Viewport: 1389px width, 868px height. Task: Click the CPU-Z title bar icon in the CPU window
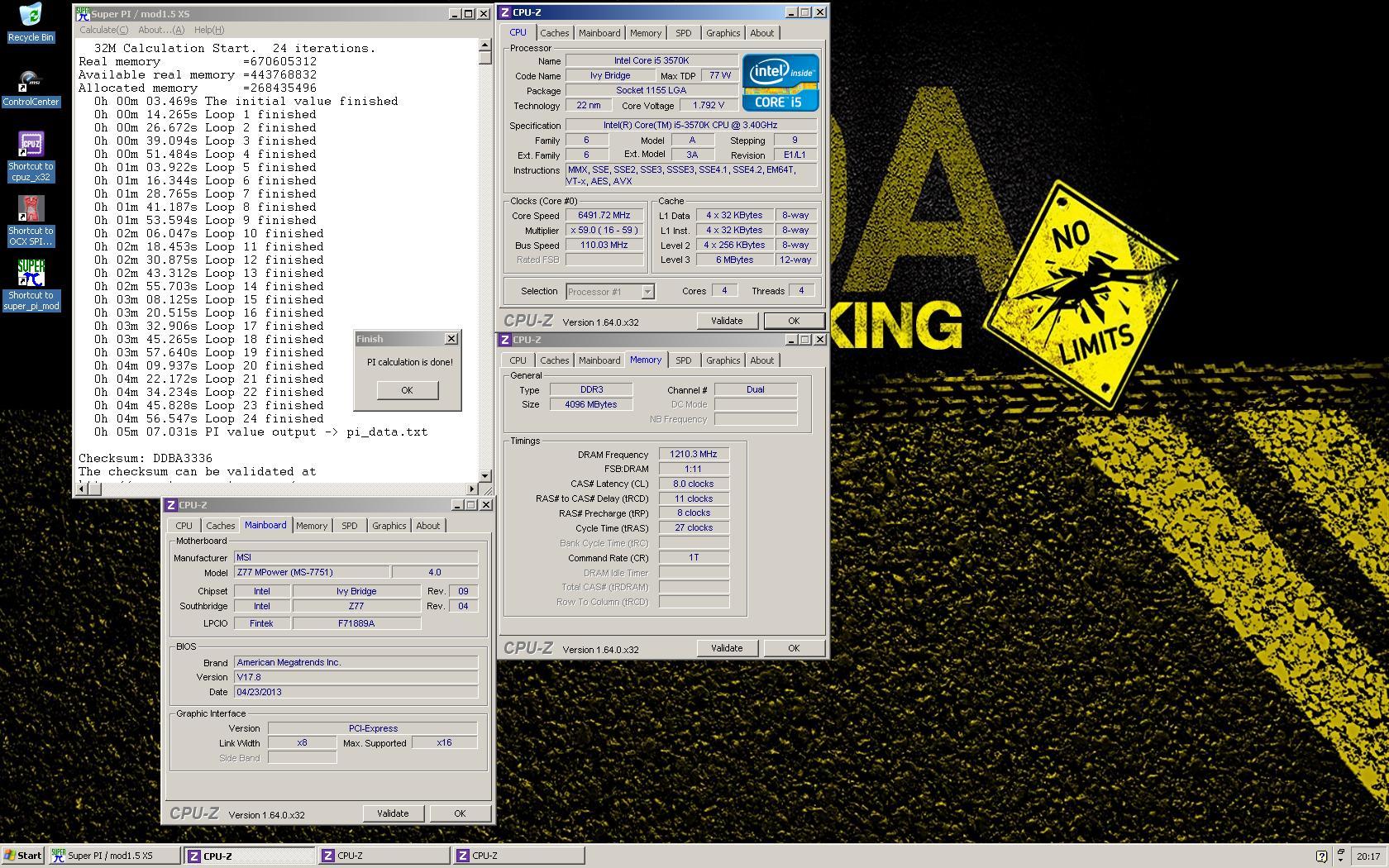pos(504,12)
